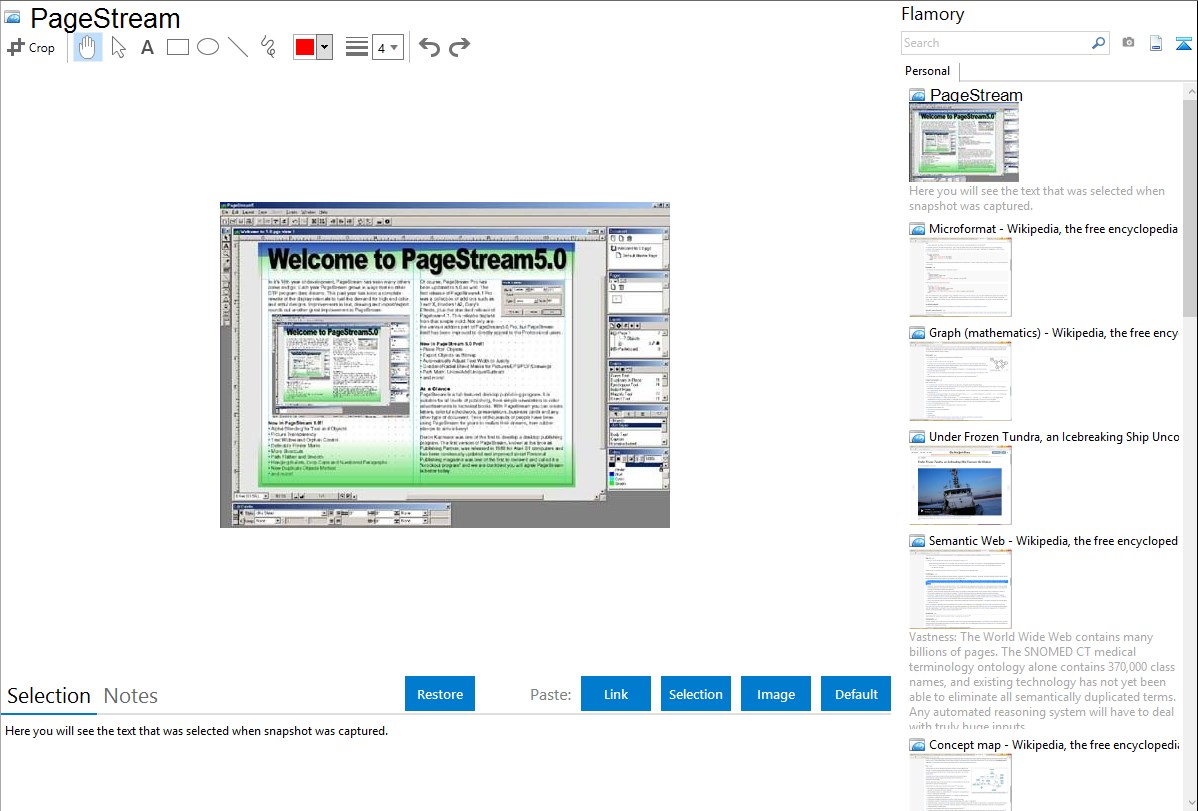Activate the hand pan tool

88,47
